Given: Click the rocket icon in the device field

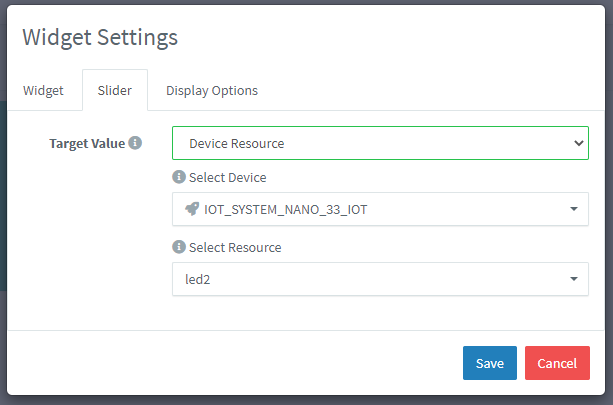Looking at the screenshot, I should (192, 209).
